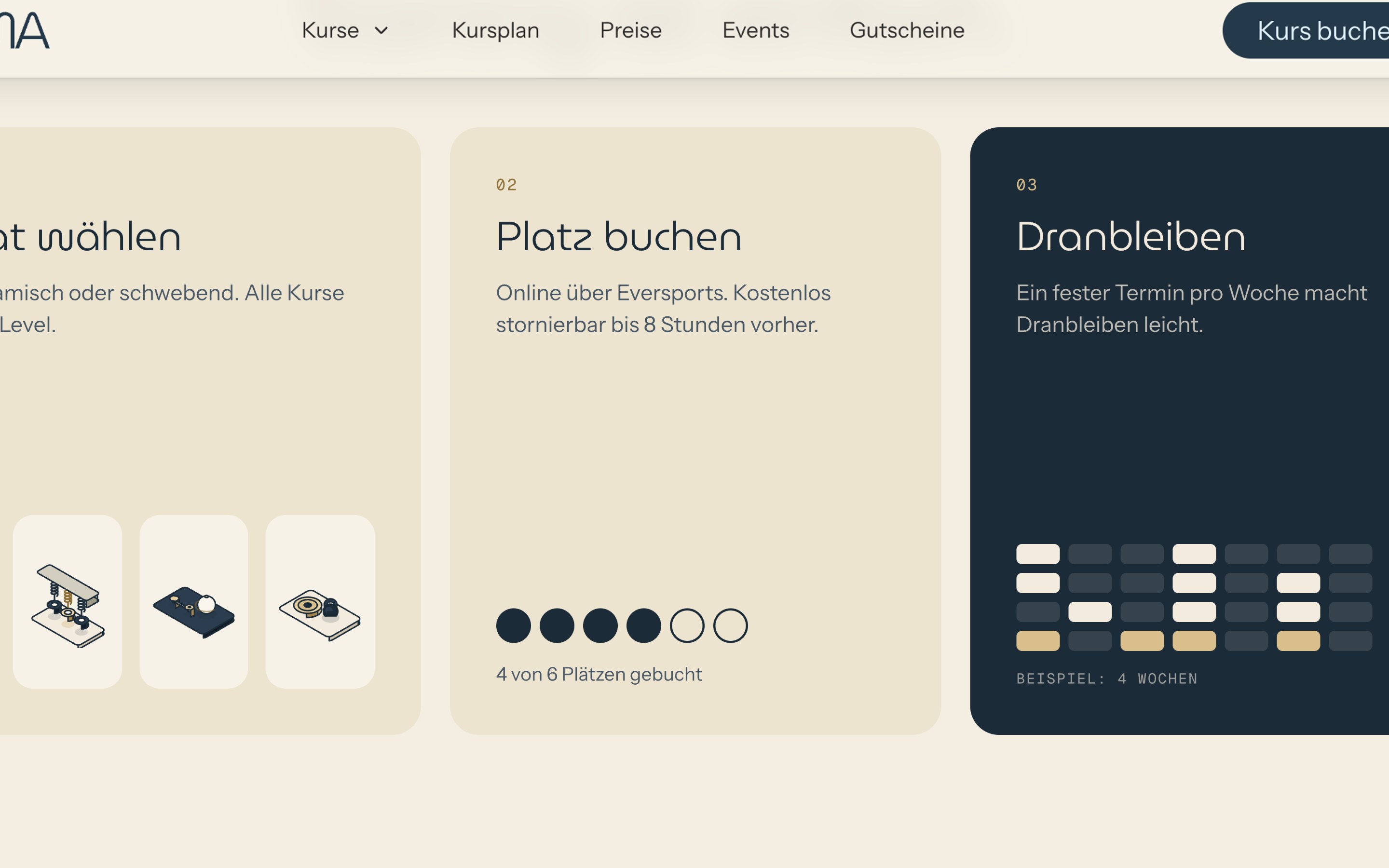Select the ring and kettlebell mat illustration
This screenshot has height=868, width=1389.
point(320,602)
